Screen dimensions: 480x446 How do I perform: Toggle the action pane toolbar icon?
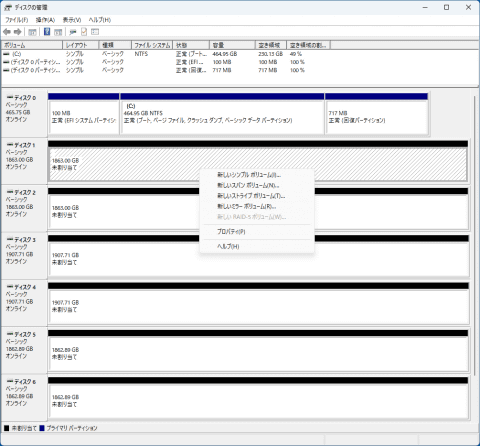[58, 32]
